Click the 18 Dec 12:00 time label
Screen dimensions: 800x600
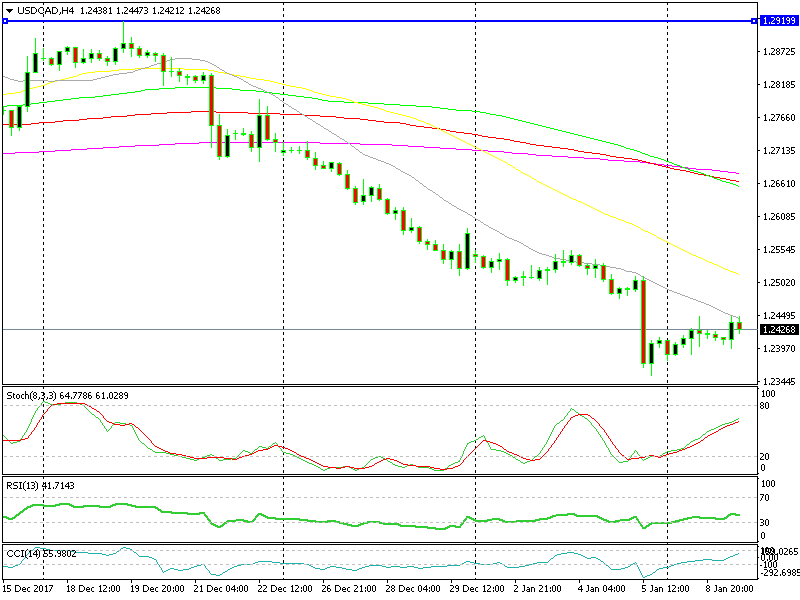93,588
